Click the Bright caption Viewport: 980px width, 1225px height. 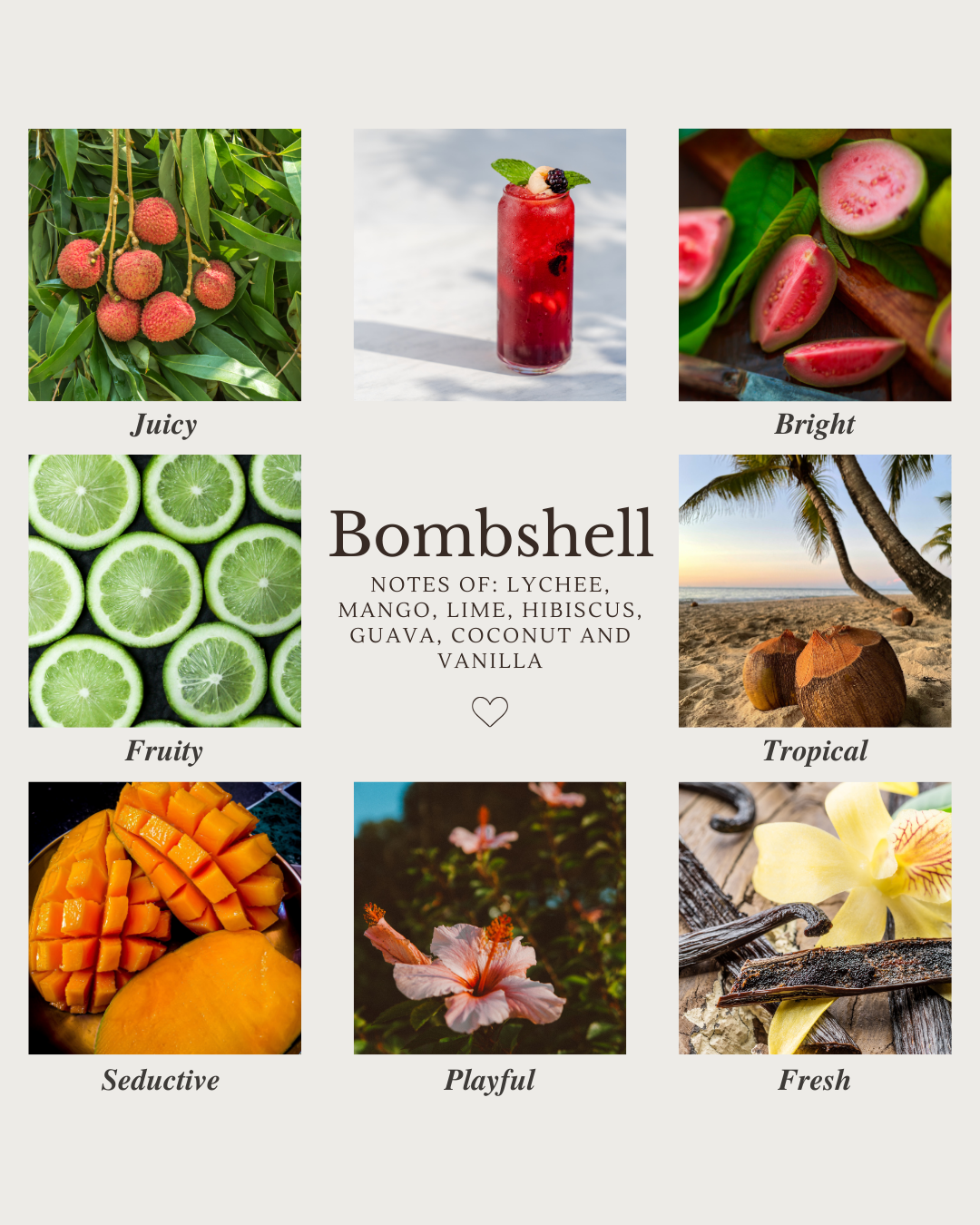coord(815,425)
